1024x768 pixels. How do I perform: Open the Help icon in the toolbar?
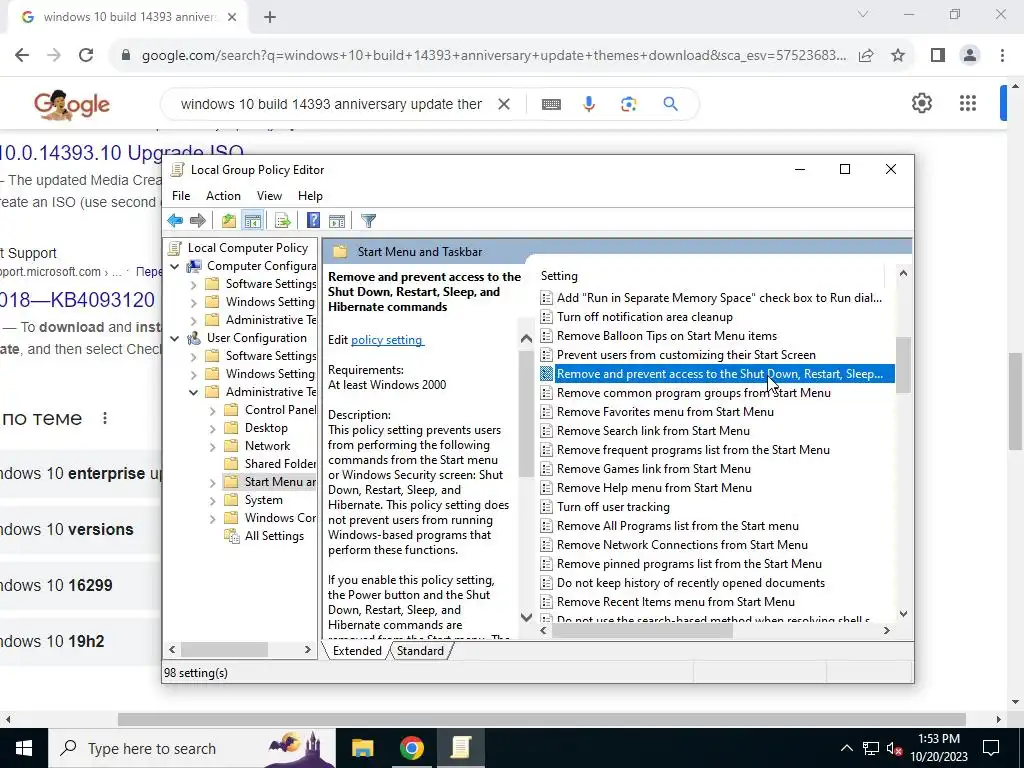[313, 221]
